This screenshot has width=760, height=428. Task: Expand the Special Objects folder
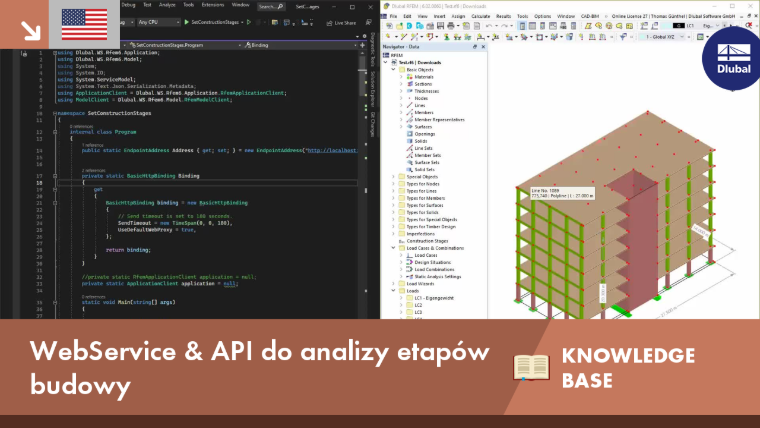pyautogui.click(x=393, y=177)
